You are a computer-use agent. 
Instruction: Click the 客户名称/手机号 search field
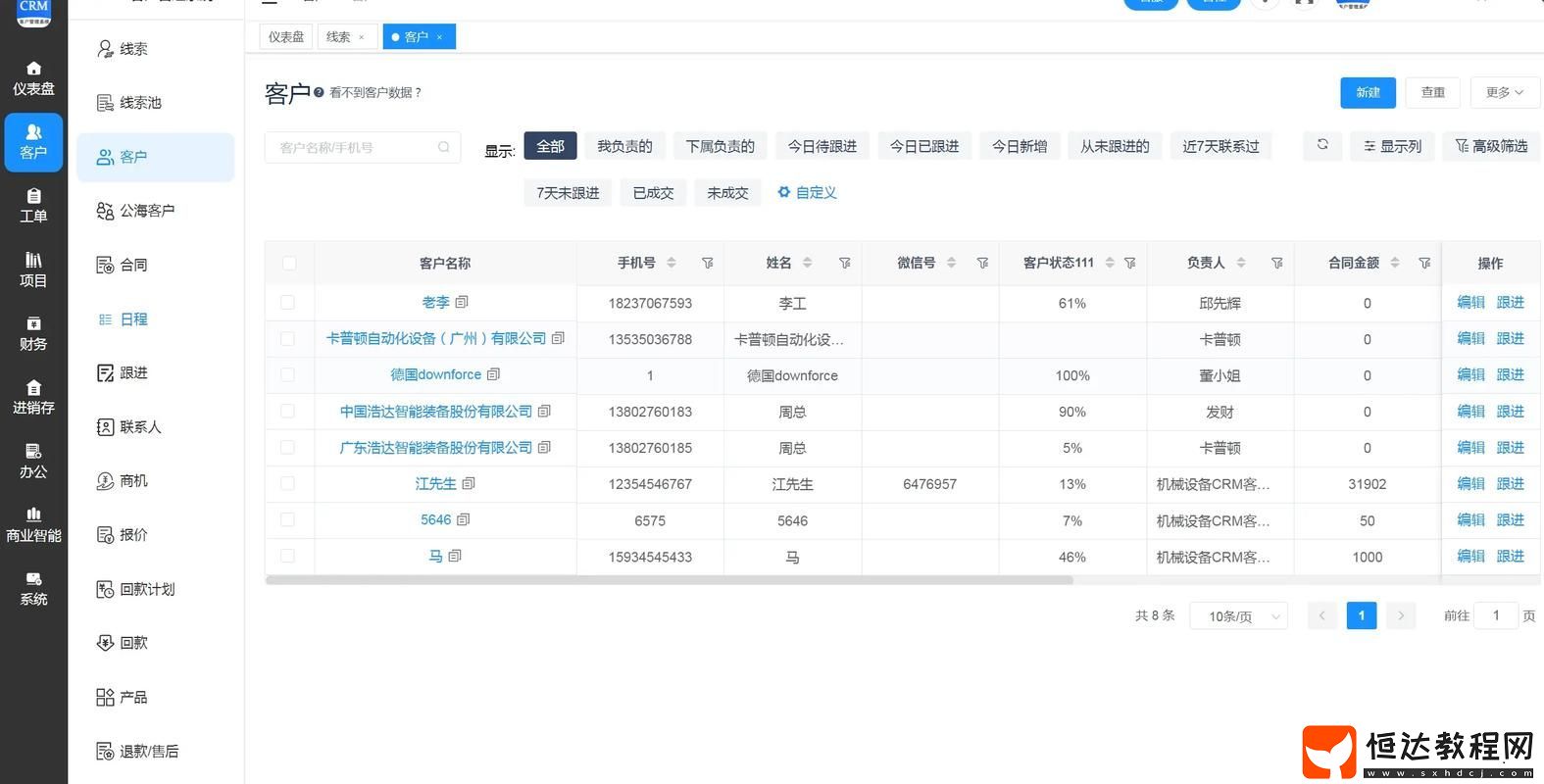[x=363, y=147]
